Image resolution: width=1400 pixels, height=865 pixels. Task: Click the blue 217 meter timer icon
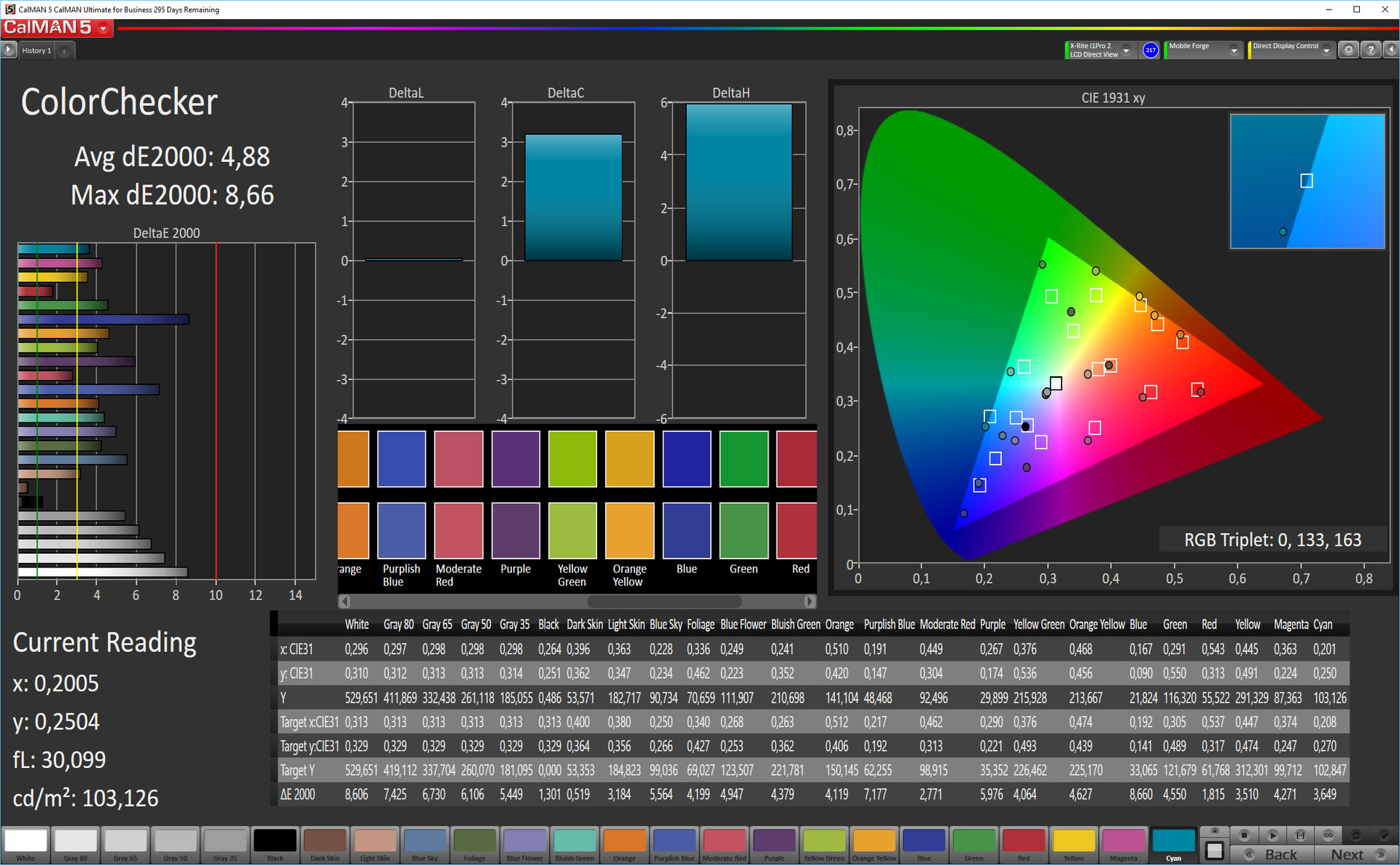tap(1151, 50)
